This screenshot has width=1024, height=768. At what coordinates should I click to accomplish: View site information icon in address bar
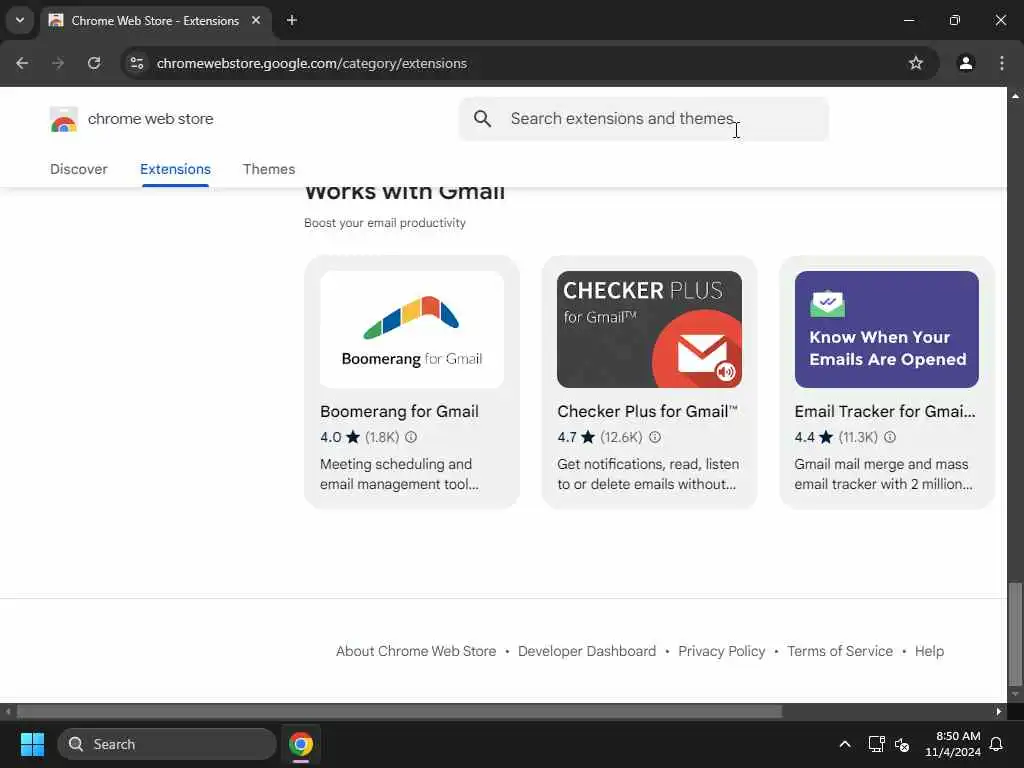click(136, 63)
